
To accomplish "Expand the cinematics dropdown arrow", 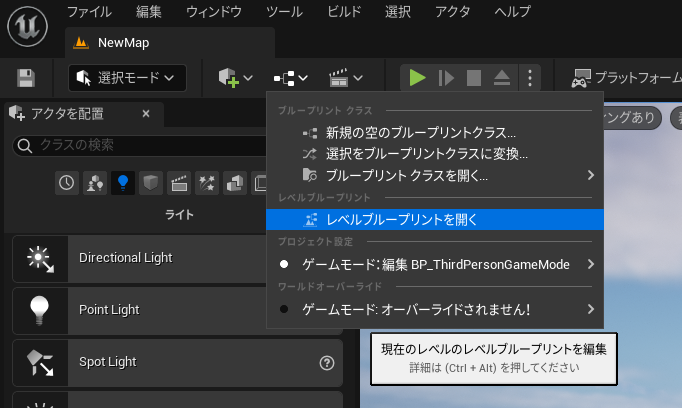I will pos(358,78).
